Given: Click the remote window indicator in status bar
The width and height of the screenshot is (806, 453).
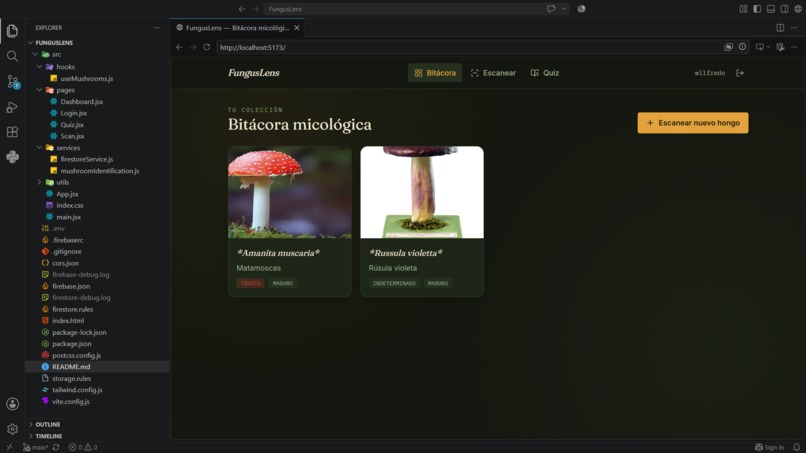Looking at the screenshot, I should [9, 447].
